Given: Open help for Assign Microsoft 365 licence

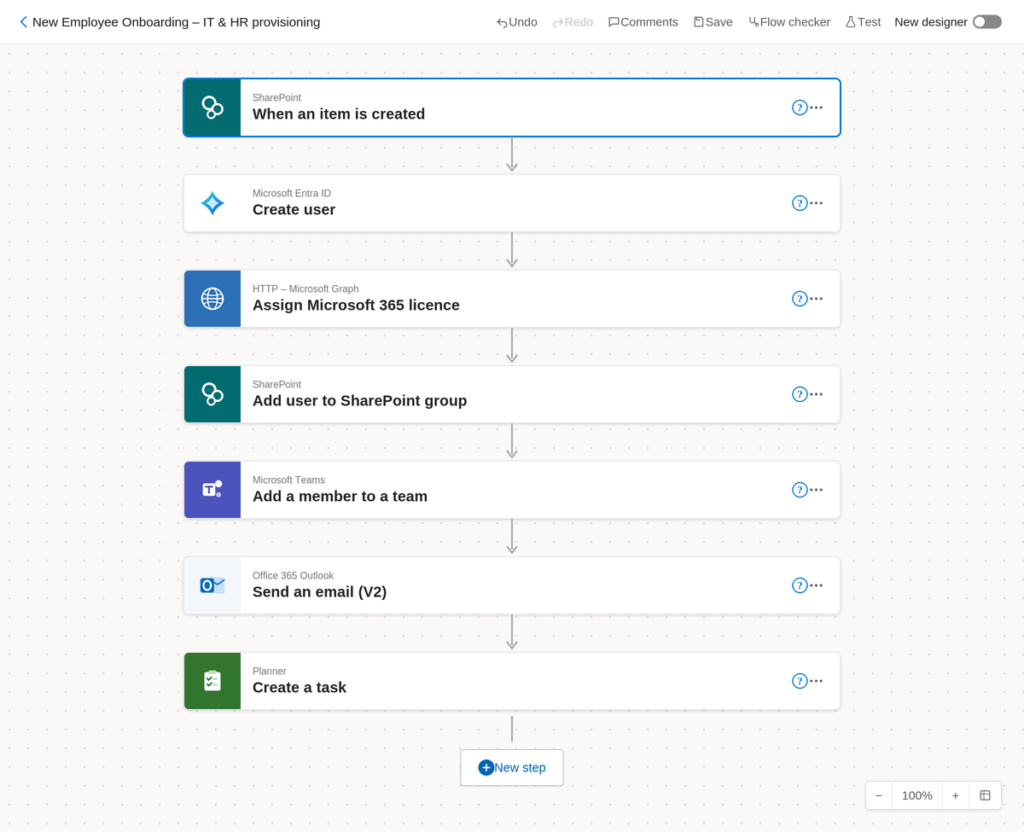Looking at the screenshot, I should click(x=799, y=298).
